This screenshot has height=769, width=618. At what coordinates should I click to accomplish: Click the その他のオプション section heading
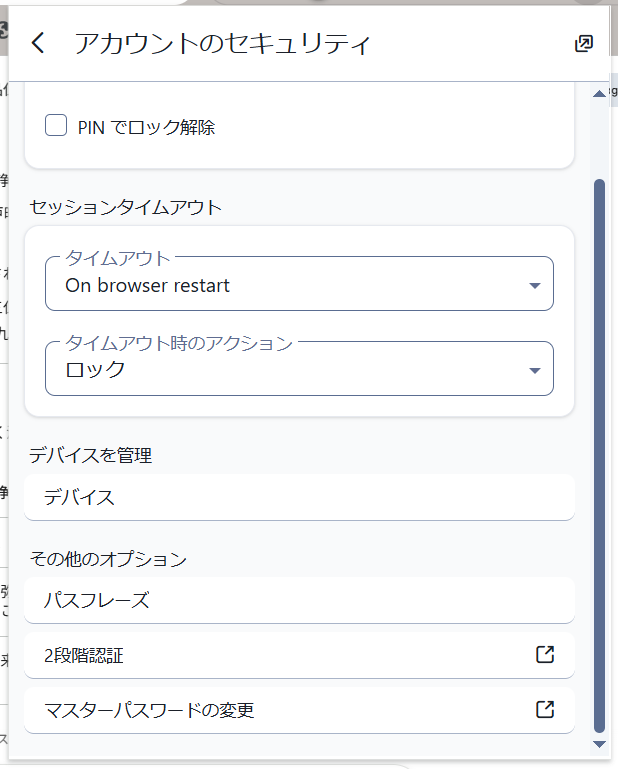(108, 559)
